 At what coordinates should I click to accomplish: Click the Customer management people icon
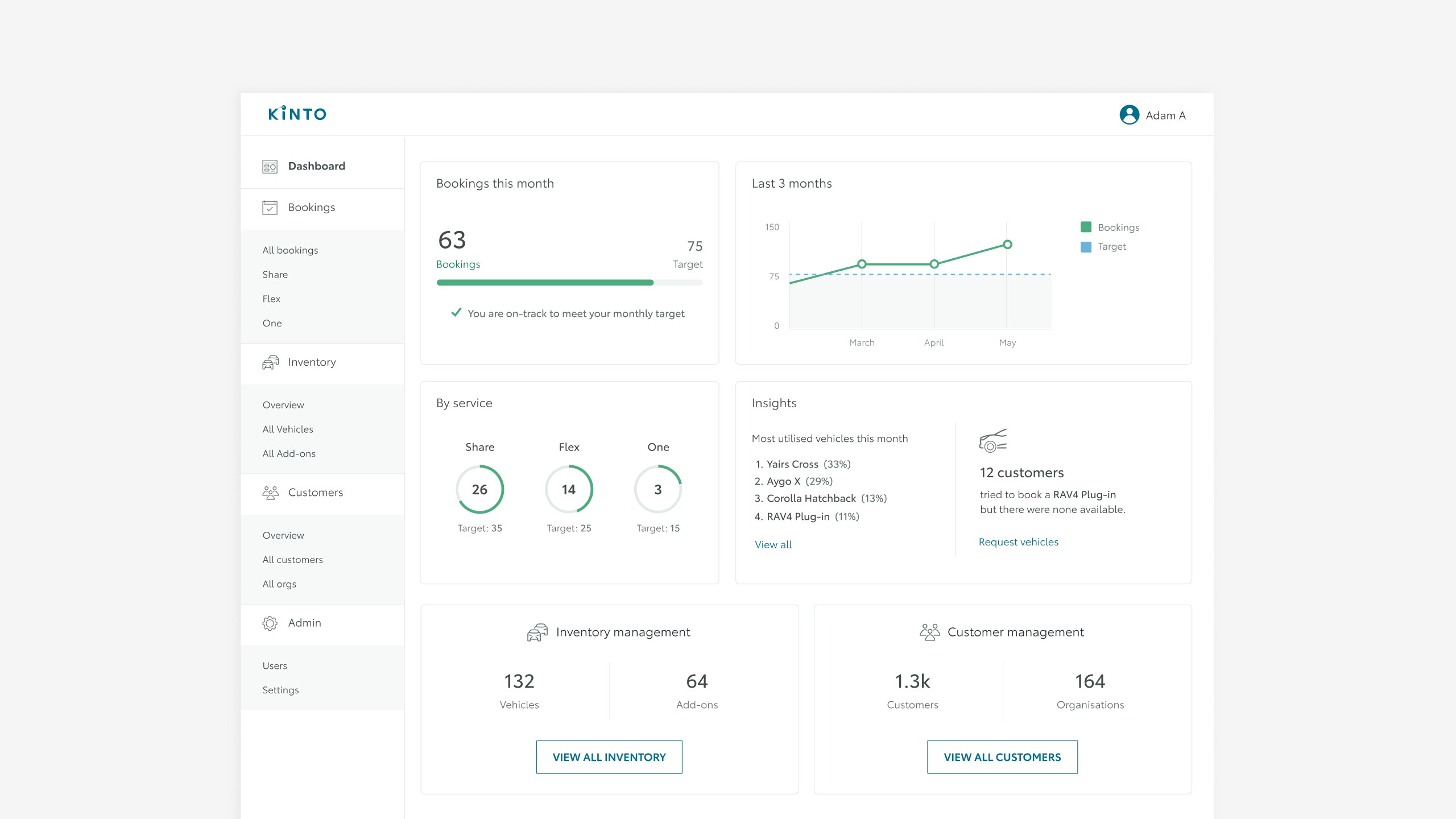(x=929, y=632)
